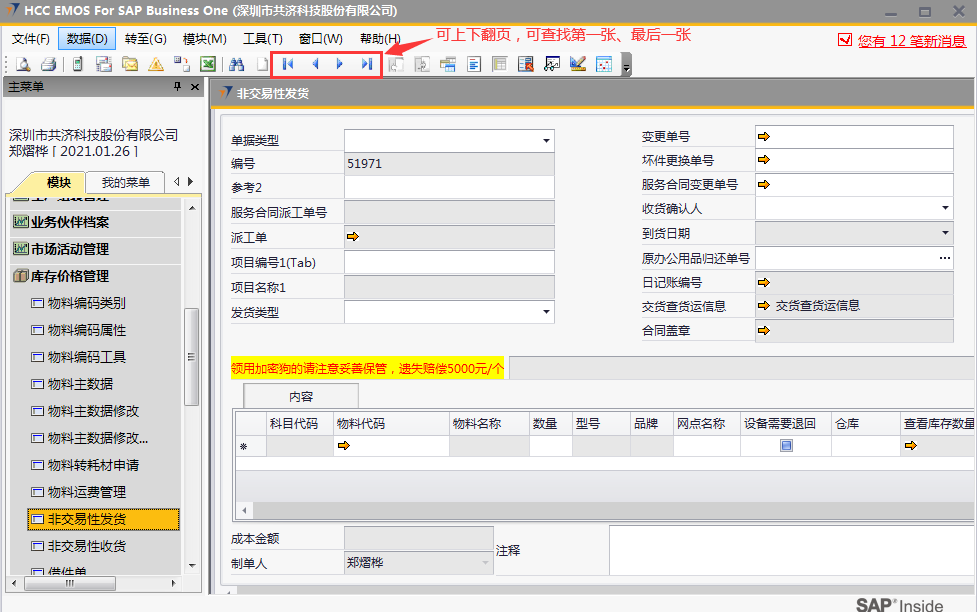Jump to the first record
The height and width of the screenshot is (612, 977).
[x=288, y=64]
